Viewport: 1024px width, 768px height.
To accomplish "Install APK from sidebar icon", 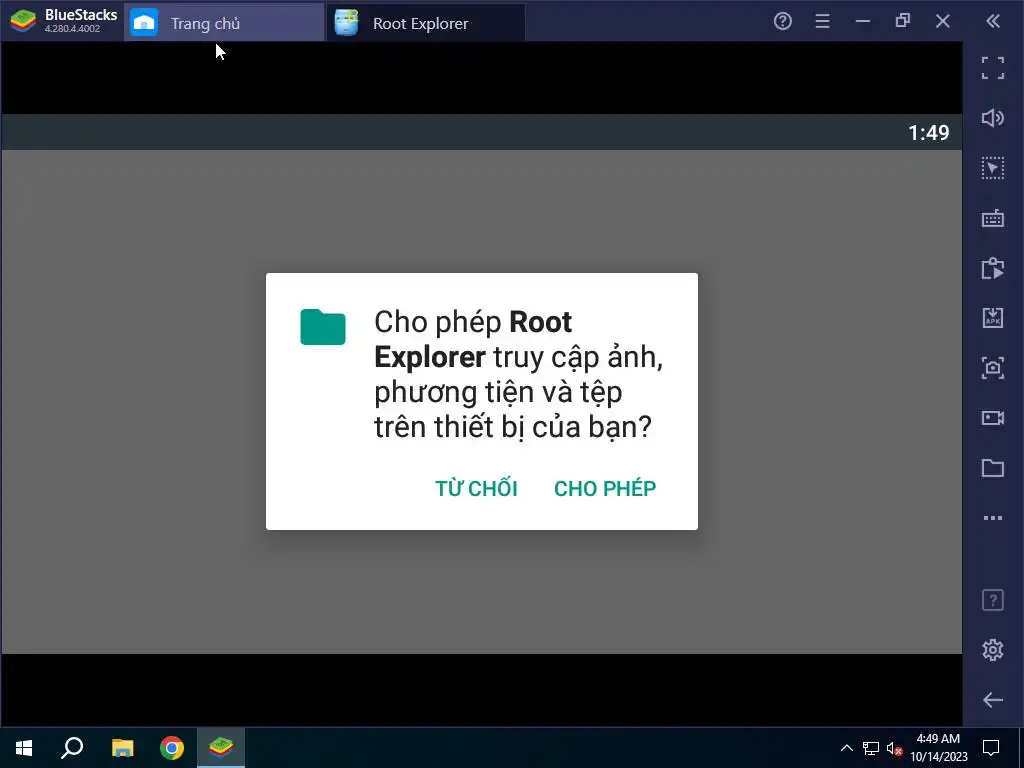I will pos(993,318).
